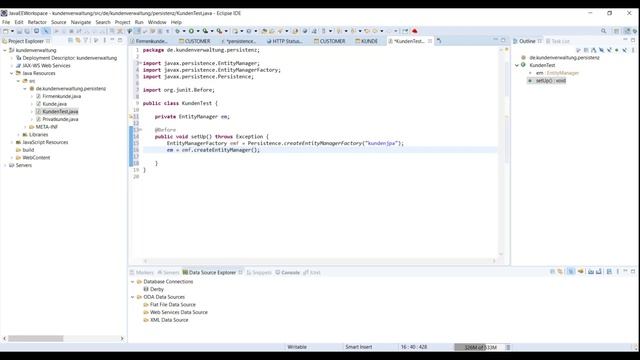Collapse the ODA Data Sources node
The image size is (640, 360).
(x=132, y=297)
